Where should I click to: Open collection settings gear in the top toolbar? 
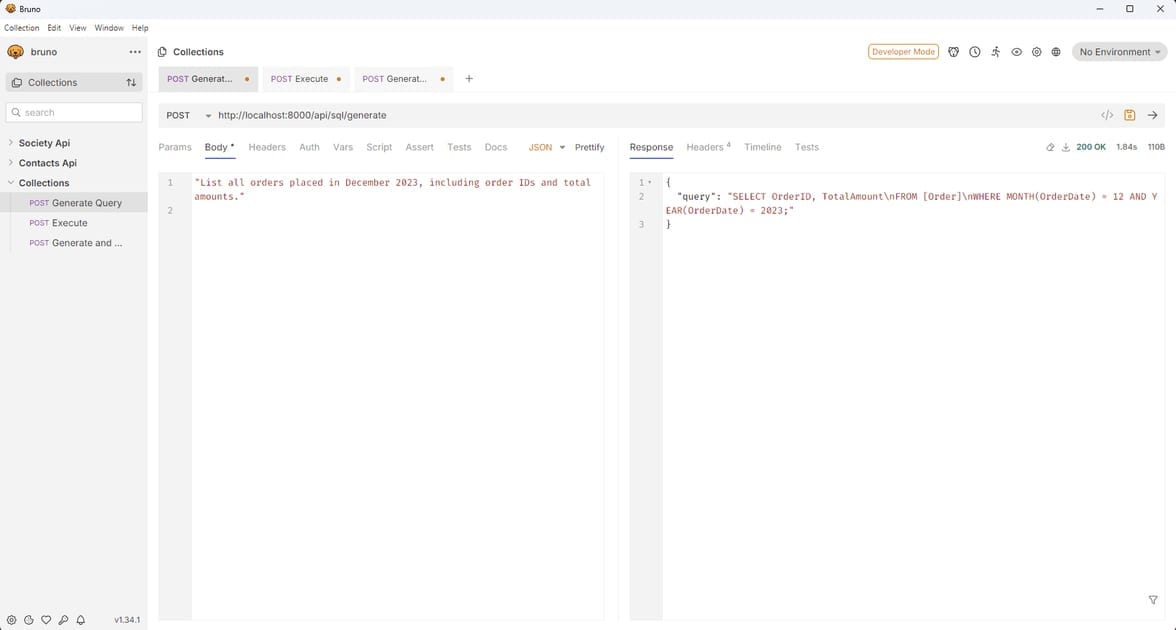pos(1036,52)
